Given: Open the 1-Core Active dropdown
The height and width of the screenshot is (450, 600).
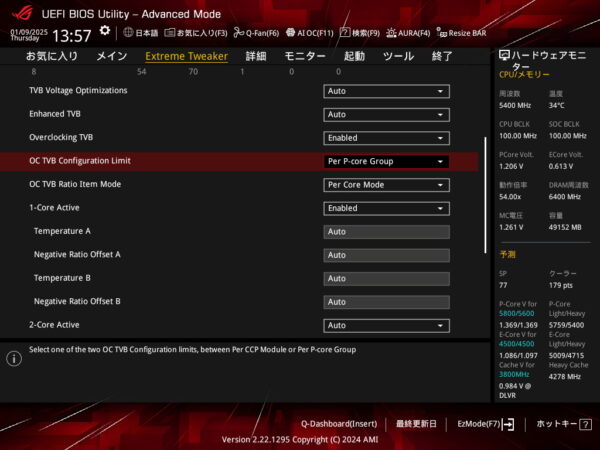Looking at the screenshot, I should 386,208.
